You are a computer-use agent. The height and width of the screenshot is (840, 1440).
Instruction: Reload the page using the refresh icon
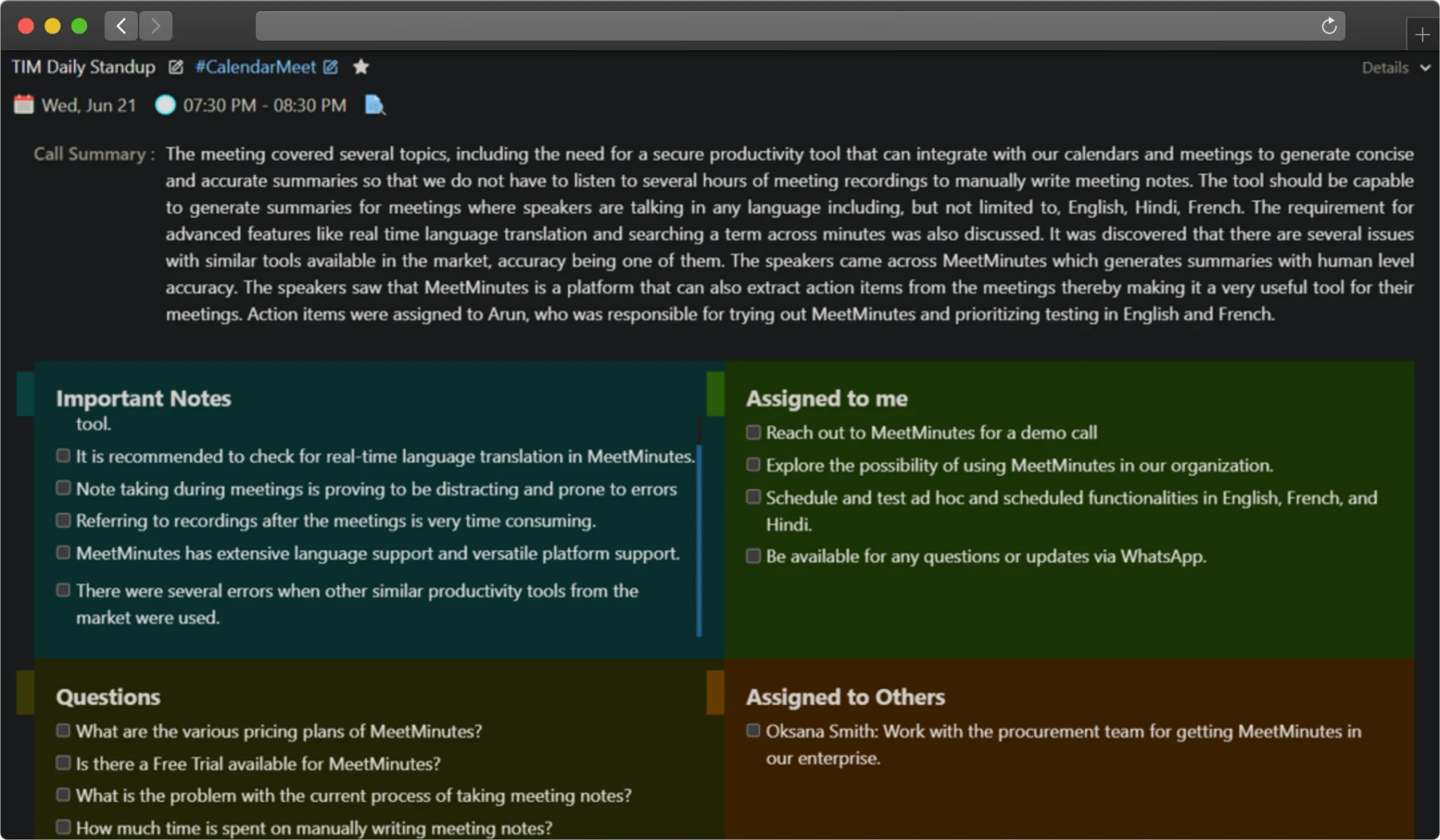1329,25
